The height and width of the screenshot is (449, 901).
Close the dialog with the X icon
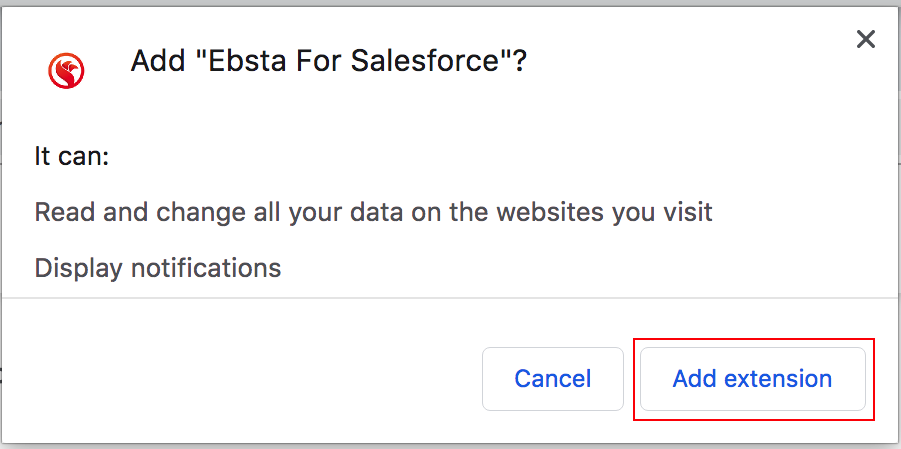click(866, 39)
